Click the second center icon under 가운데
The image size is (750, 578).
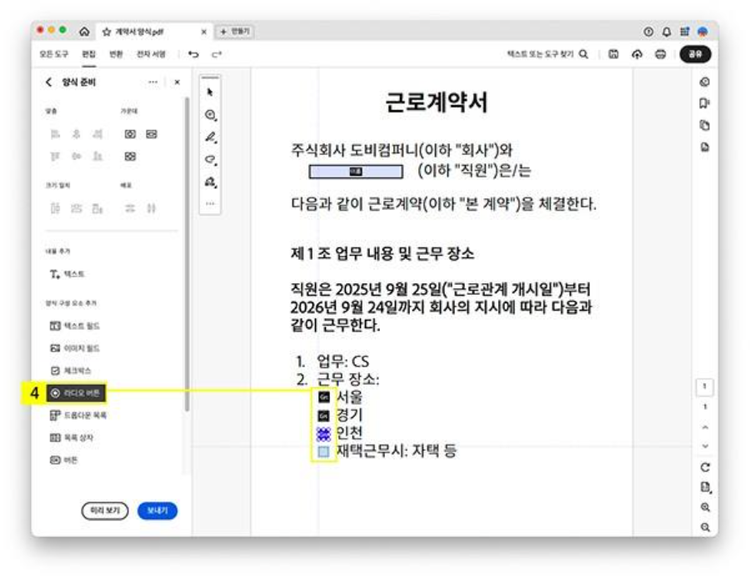point(152,134)
